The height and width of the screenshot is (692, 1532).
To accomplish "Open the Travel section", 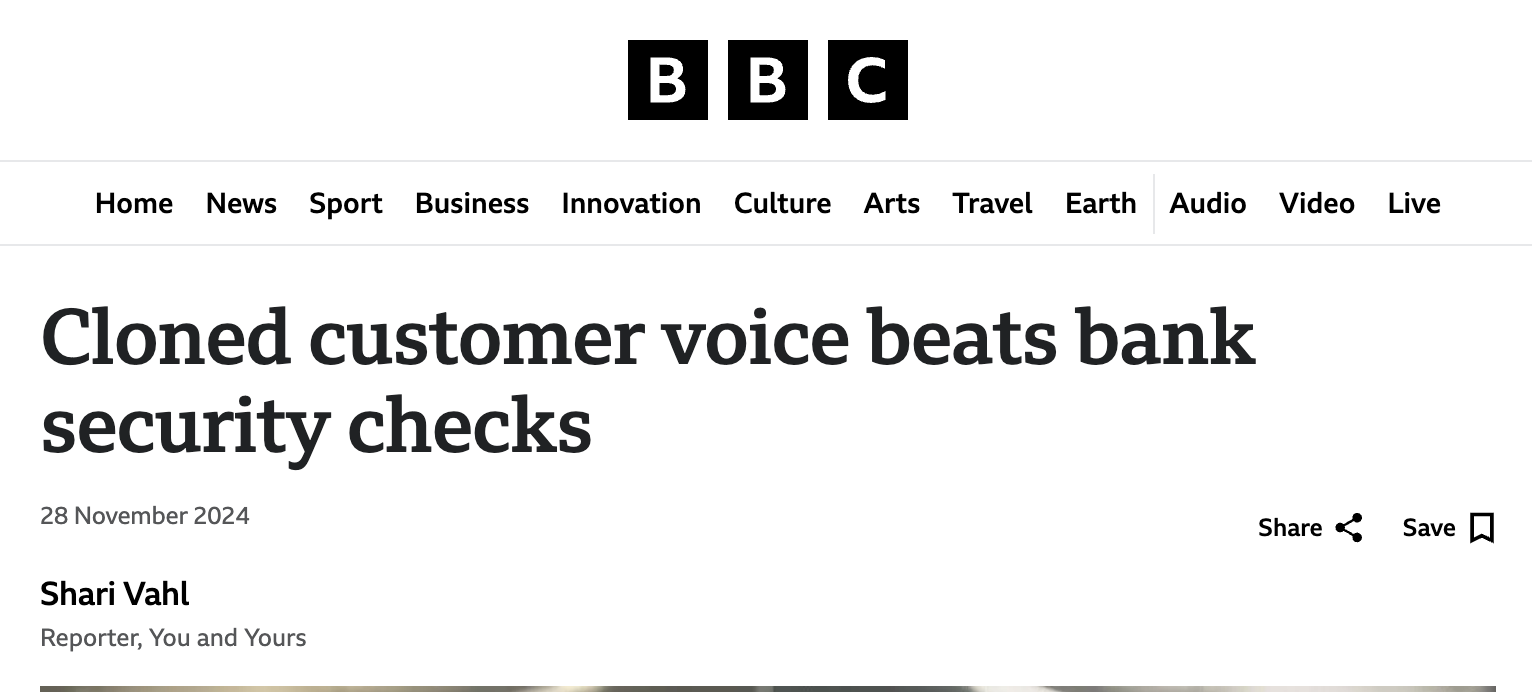I will [992, 203].
